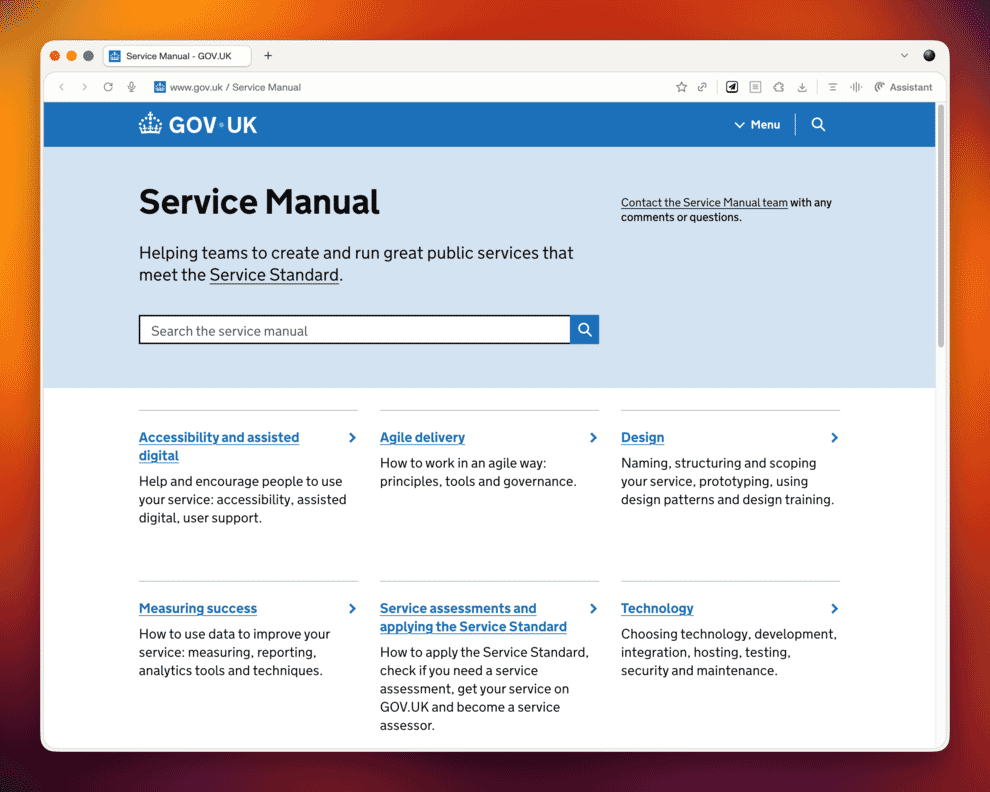Click text 'How to work in an agile way'
990x792 pixels.
pos(463,463)
